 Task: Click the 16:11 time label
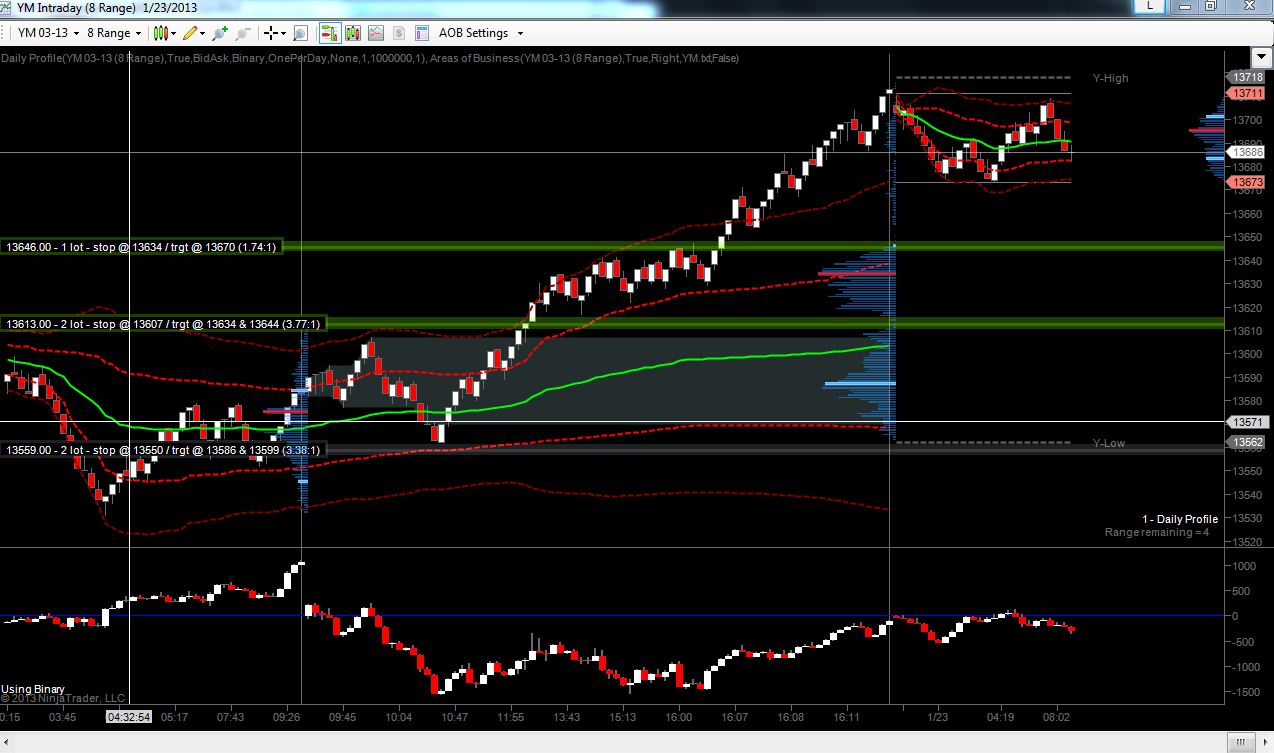847,717
